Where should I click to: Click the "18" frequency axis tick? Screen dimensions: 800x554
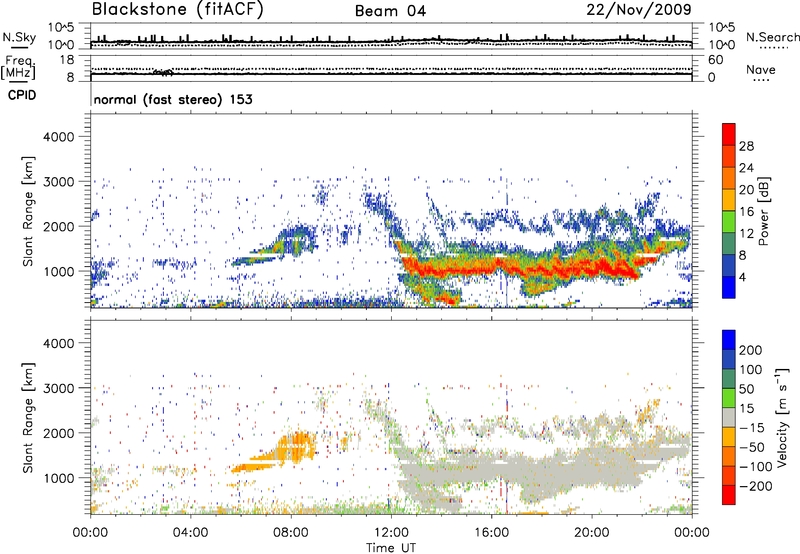point(66,60)
